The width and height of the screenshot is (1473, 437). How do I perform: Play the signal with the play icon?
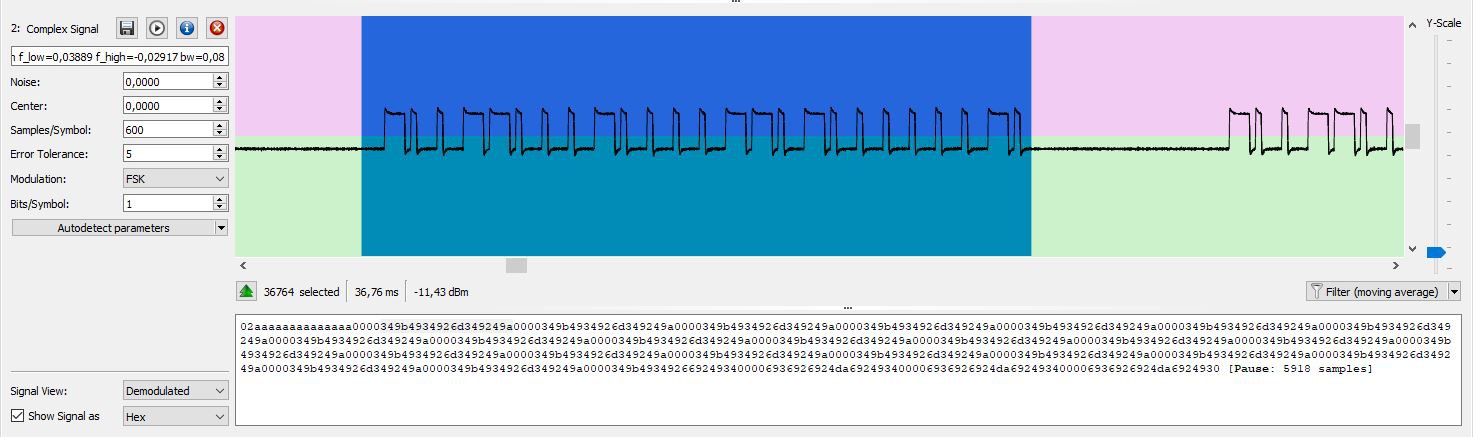pyautogui.click(x=157, y=28)
